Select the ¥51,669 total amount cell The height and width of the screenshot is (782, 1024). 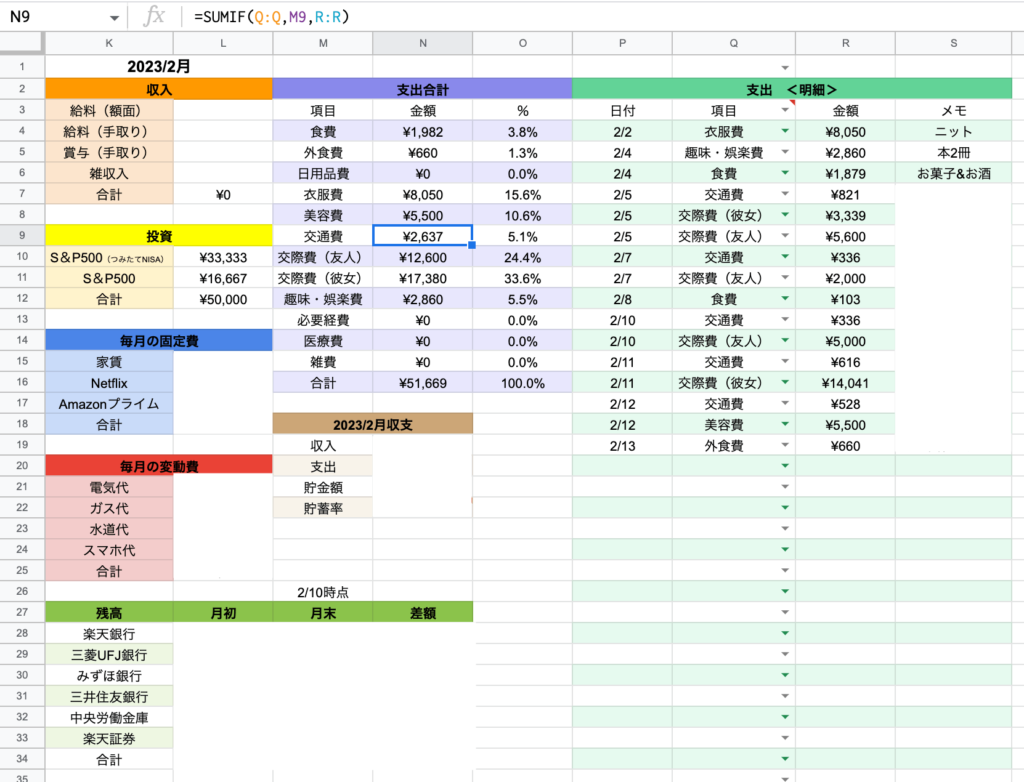[x=422, y=383]
